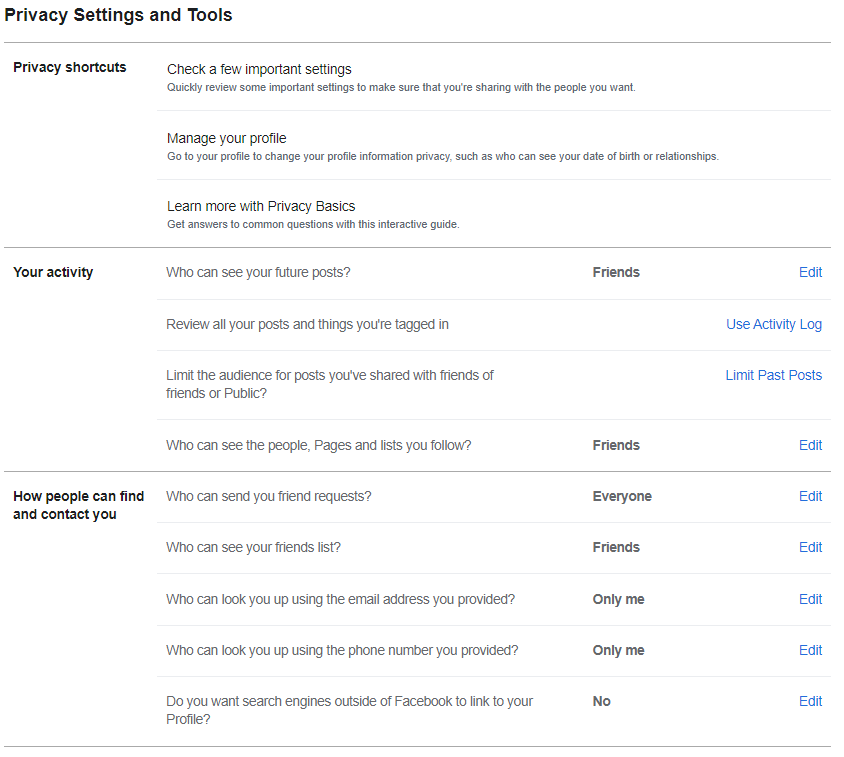Click 'Quickly review some important settings' description
844x757 pixels.
[401, 87]
